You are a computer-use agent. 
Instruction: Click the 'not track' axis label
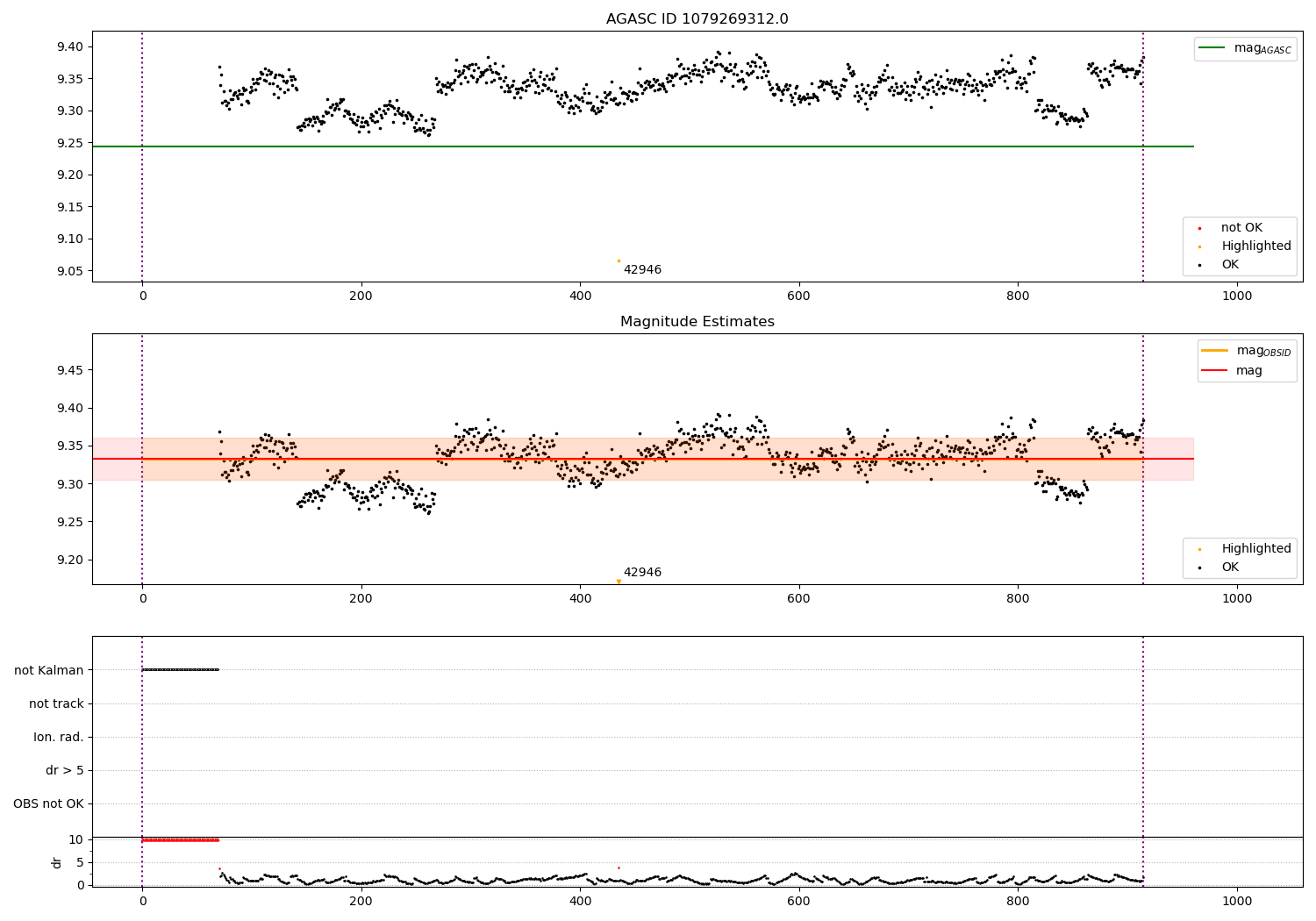pyautogui.click(x=56, y=703)
